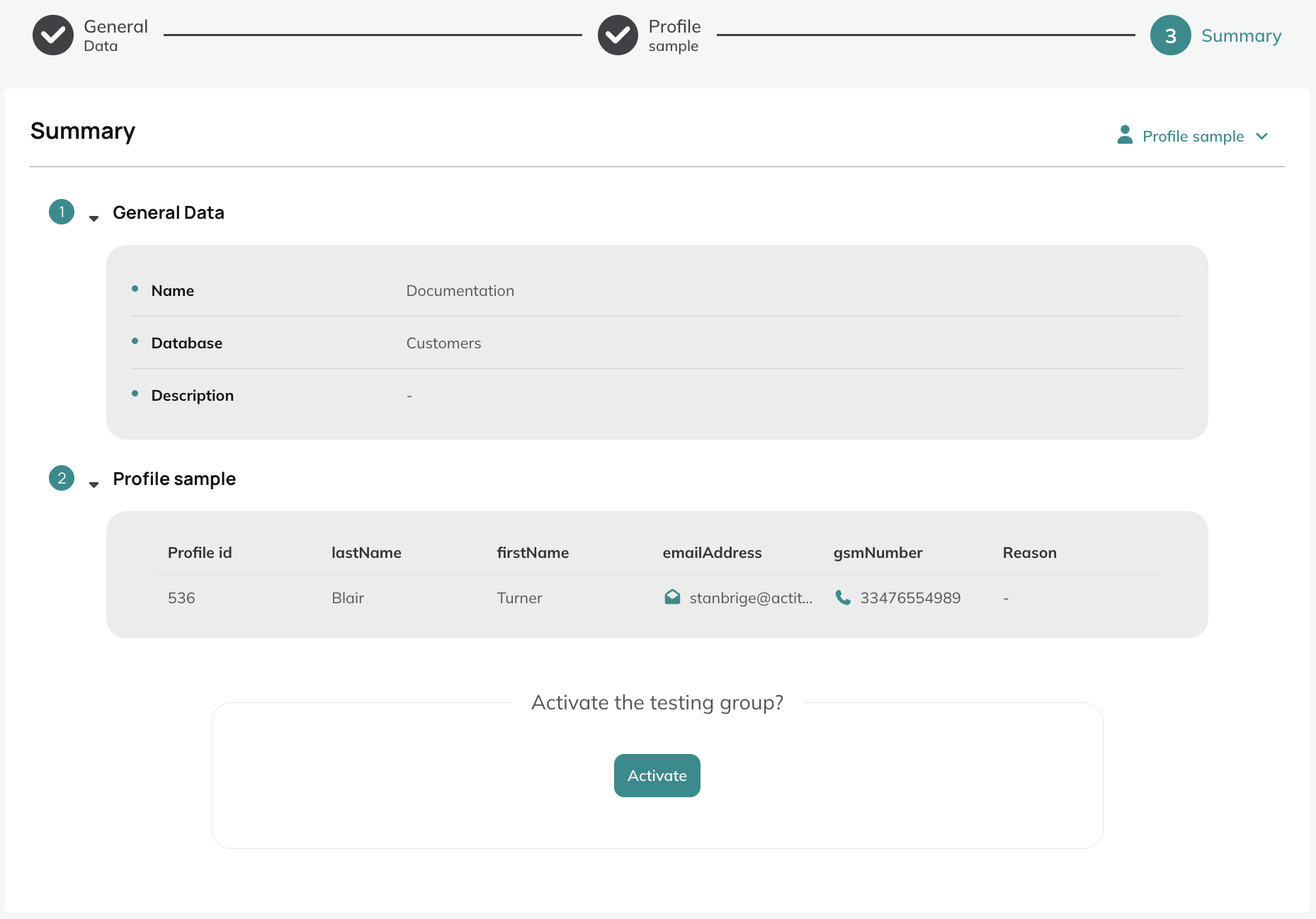
Task: Click the numbered 1 badge for General Data
Action: click(62, 212)
